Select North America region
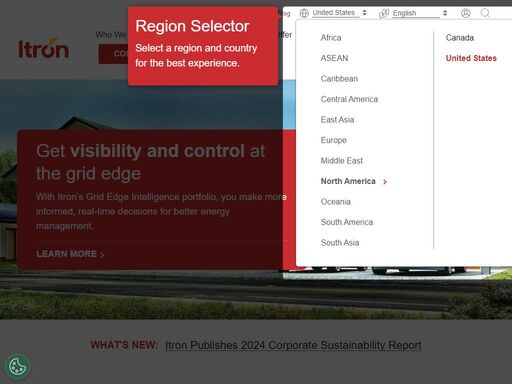The width and height of the screenshot is (512, 384). [x=348, y=181]
